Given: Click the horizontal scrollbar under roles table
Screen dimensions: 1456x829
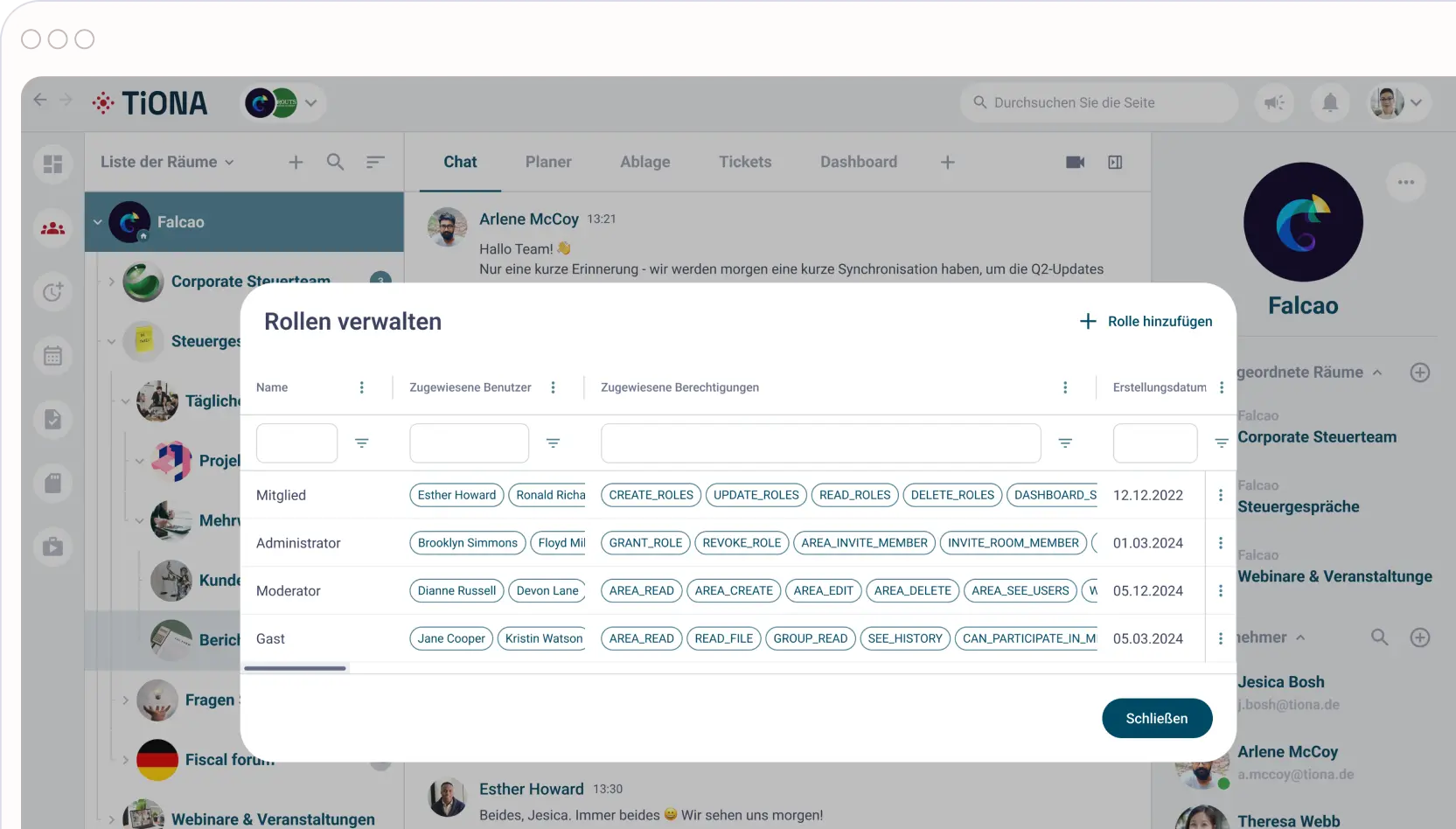Looking at the screenshot, I should pyautogui.click(x=296, y=668).
